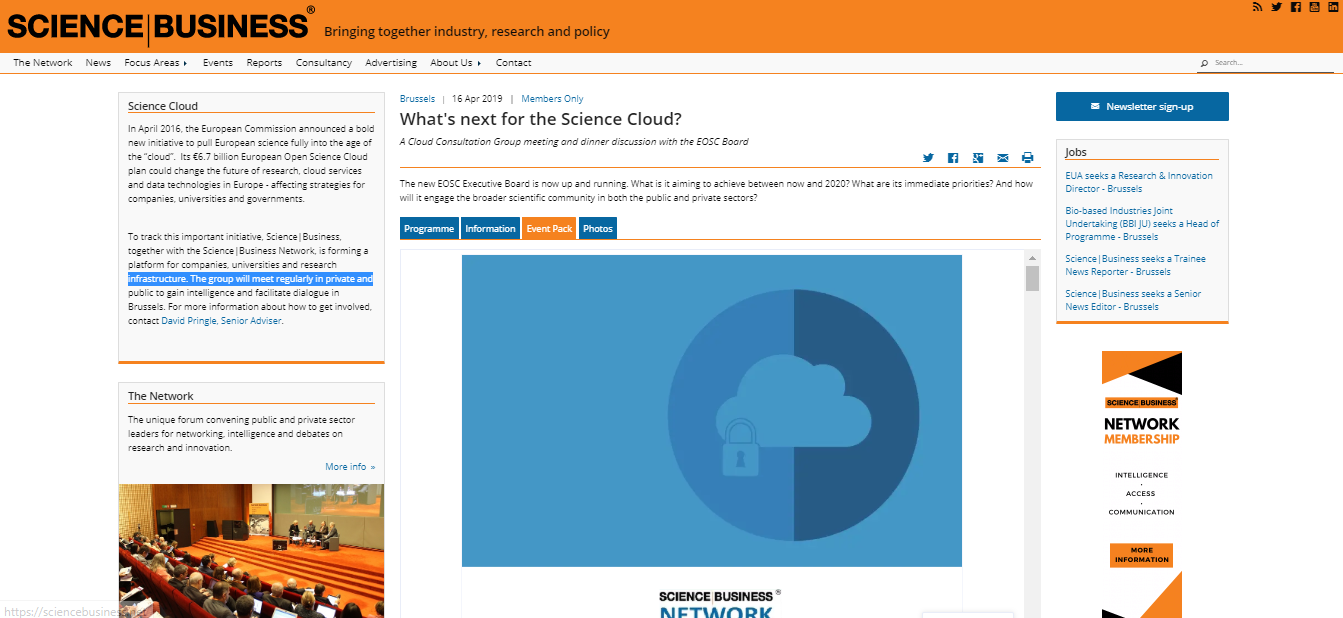
Task: Click the tagline "Bringing together industry, research and policy"
Action: point(467,31)
